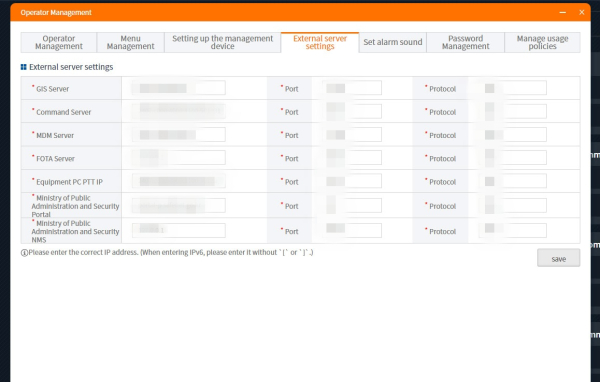The height and width of the screenshot is (382, 600).
Task: Click the MDM Server label
Action: click(55, 135)
